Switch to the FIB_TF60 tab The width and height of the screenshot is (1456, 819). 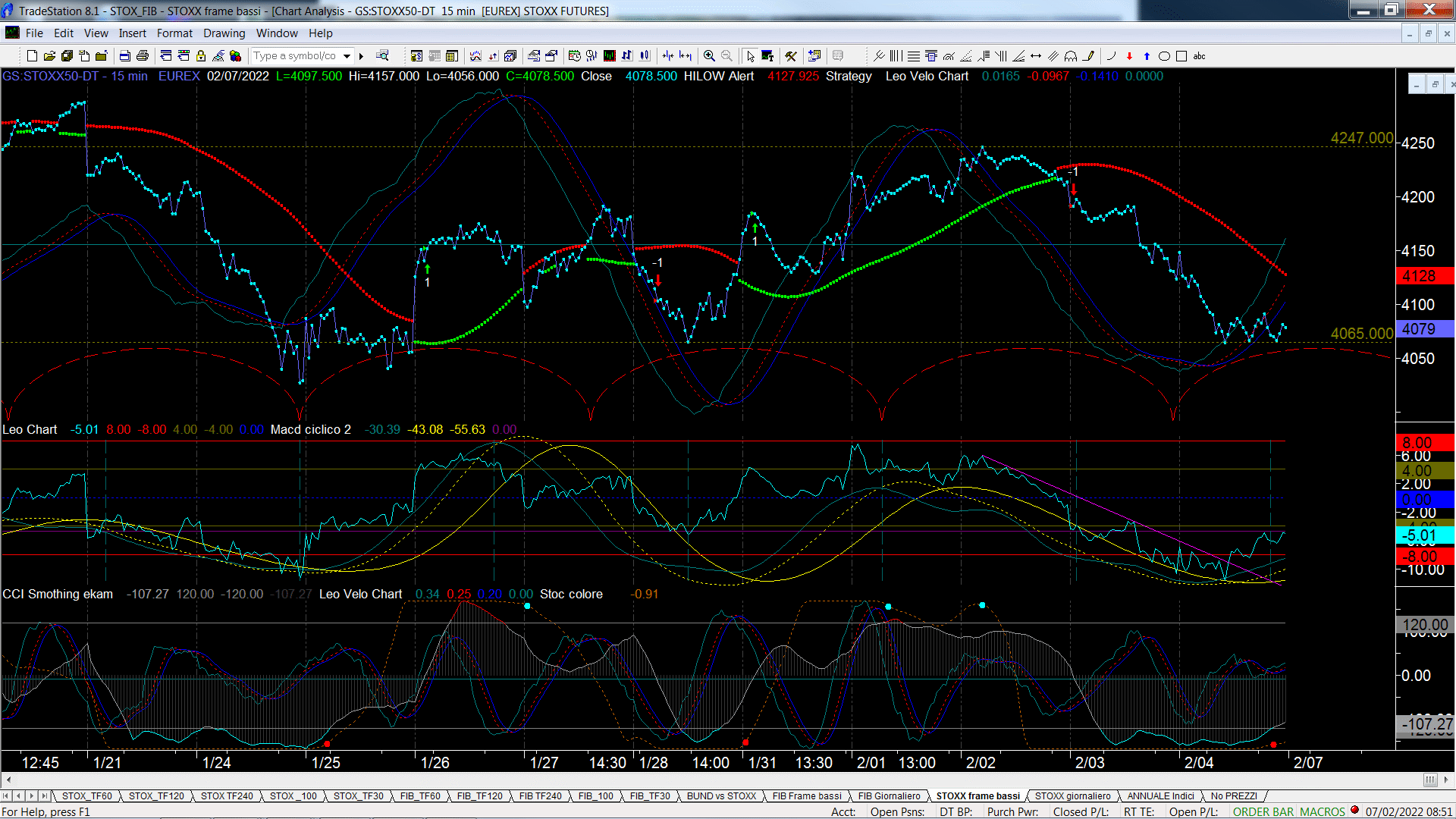pos(420,796)
